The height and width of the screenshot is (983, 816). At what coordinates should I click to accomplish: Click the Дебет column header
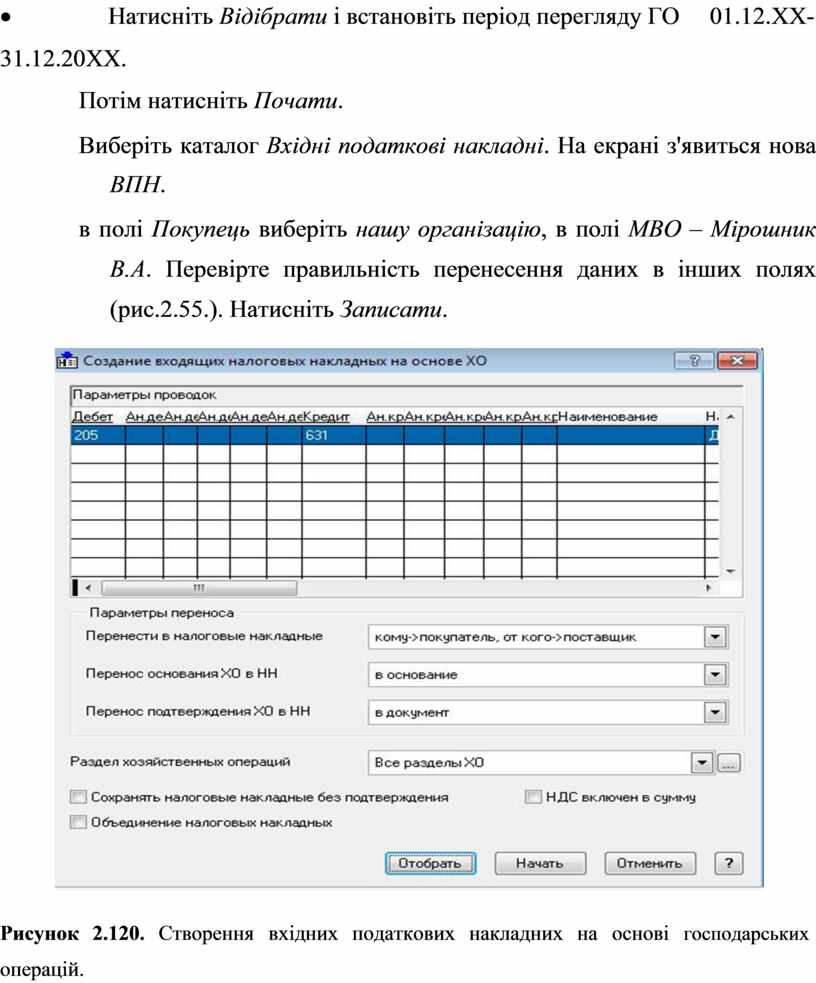(93, 417)
